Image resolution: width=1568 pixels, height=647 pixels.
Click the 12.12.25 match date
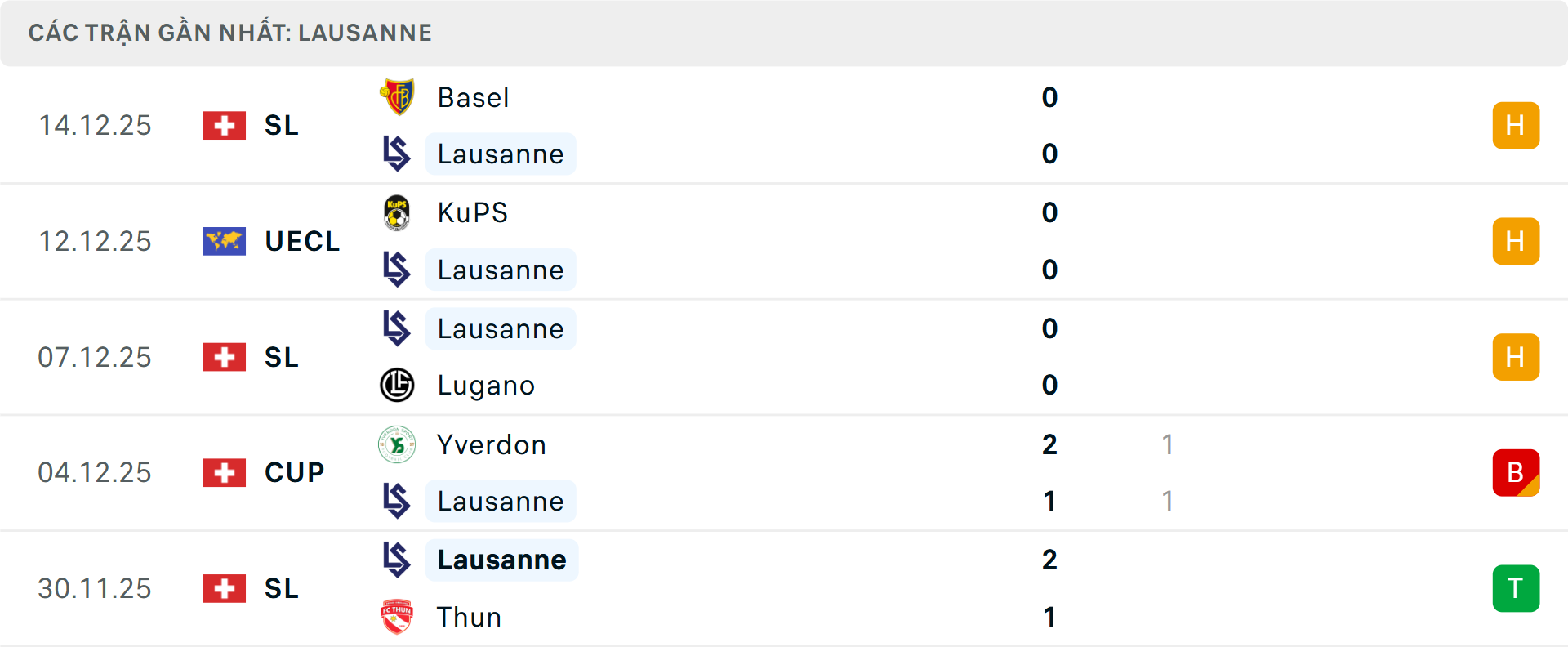(95, 241)
